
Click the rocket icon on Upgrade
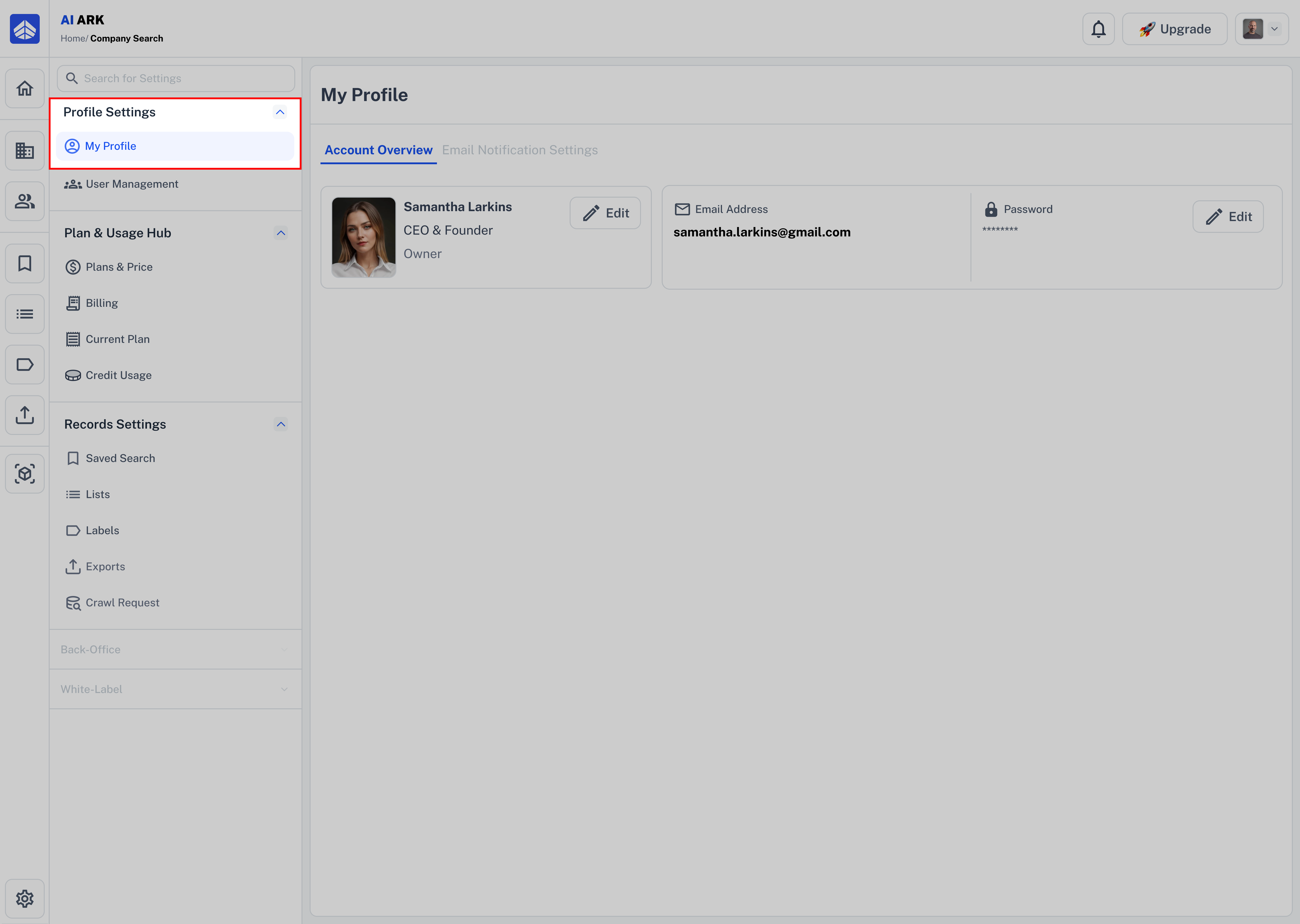click(x=1147, y=29)
